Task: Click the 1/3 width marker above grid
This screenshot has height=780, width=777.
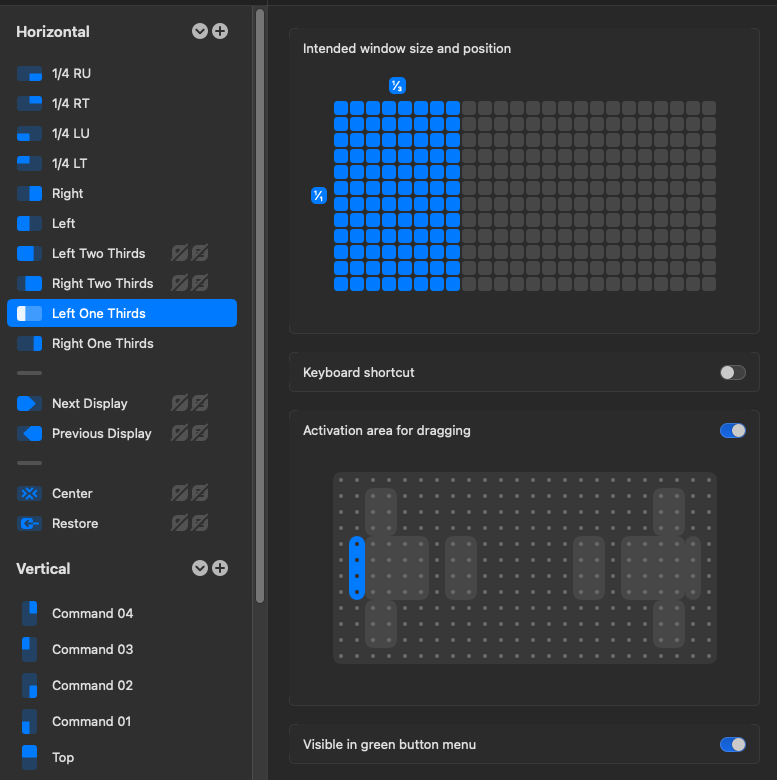Action: pyautogui.click(x=397, y=86)
